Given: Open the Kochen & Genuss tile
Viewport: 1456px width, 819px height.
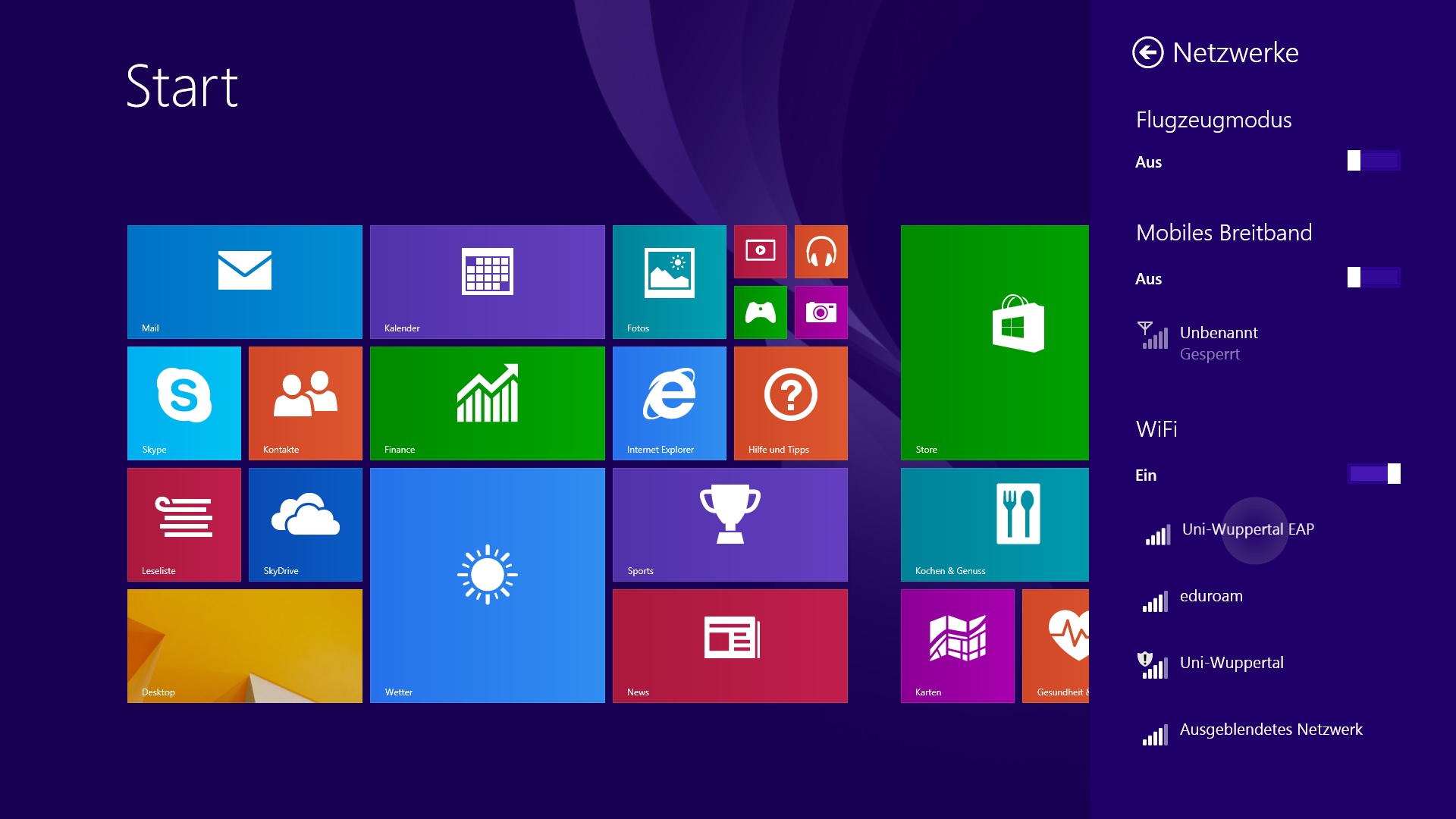Looking at the screenshot, I should click(x=995, y=525).
